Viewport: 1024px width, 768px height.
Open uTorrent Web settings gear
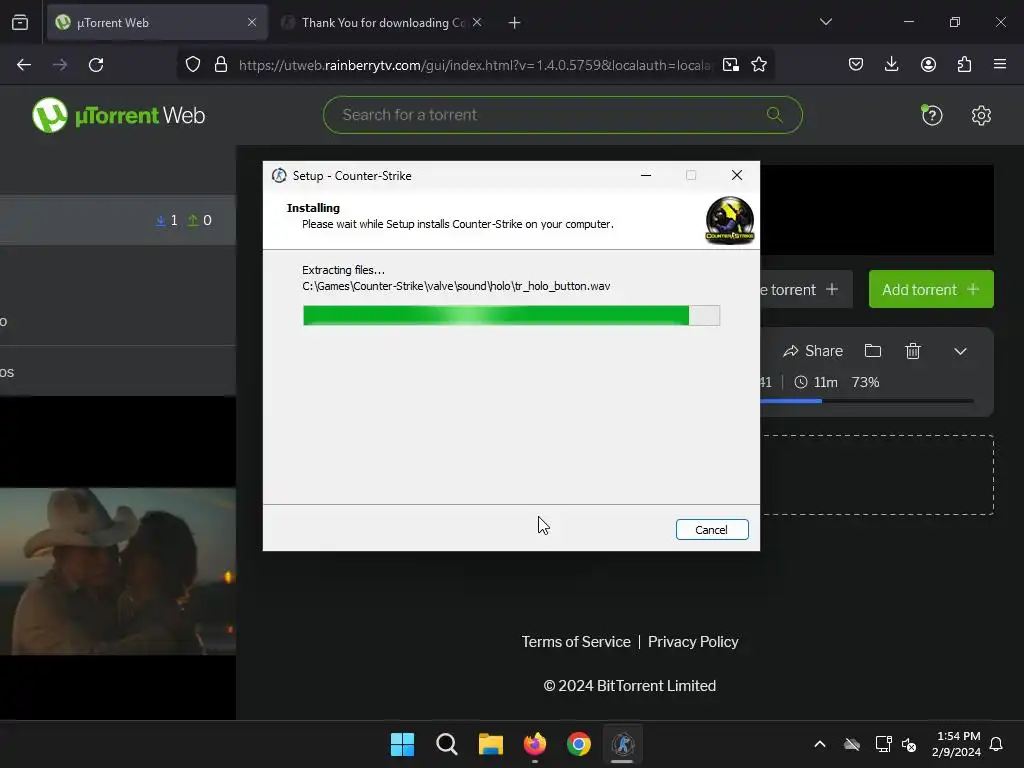point(981,116)
